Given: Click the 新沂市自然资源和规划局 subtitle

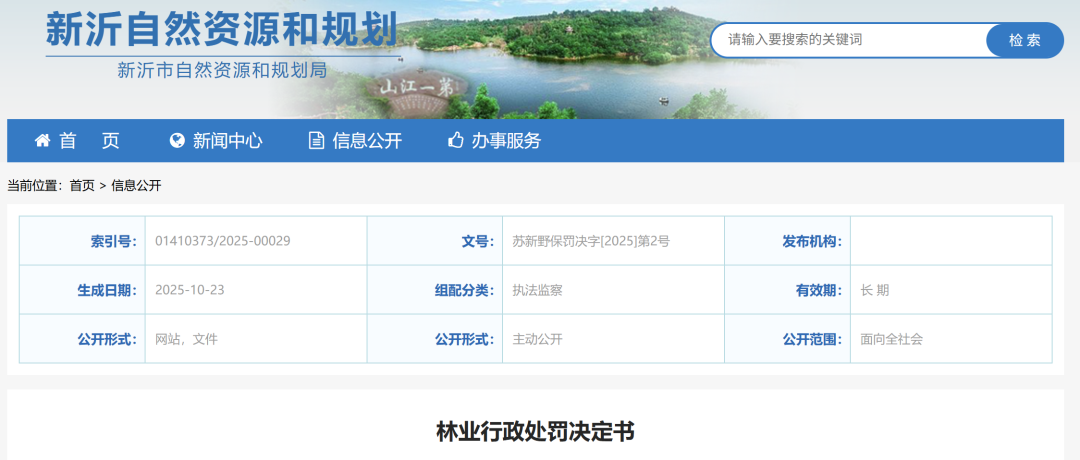Looking at the screenshot, I should [222, 70].
